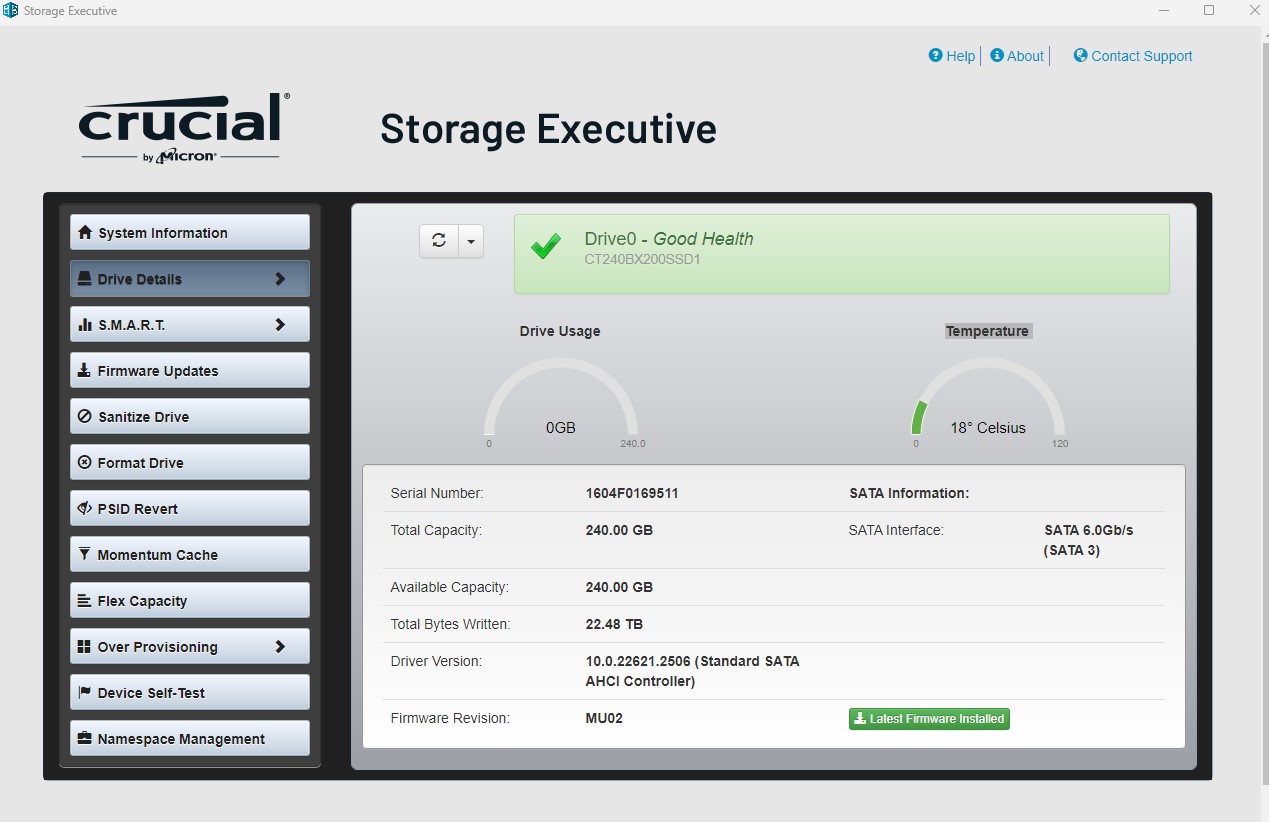Click the Help question mark icon
The image size is (1269, 822).
(936, 56)
